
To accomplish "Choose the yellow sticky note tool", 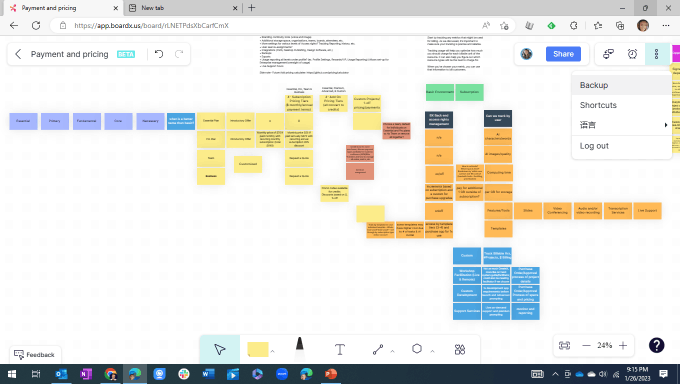I will pos(258,349).
